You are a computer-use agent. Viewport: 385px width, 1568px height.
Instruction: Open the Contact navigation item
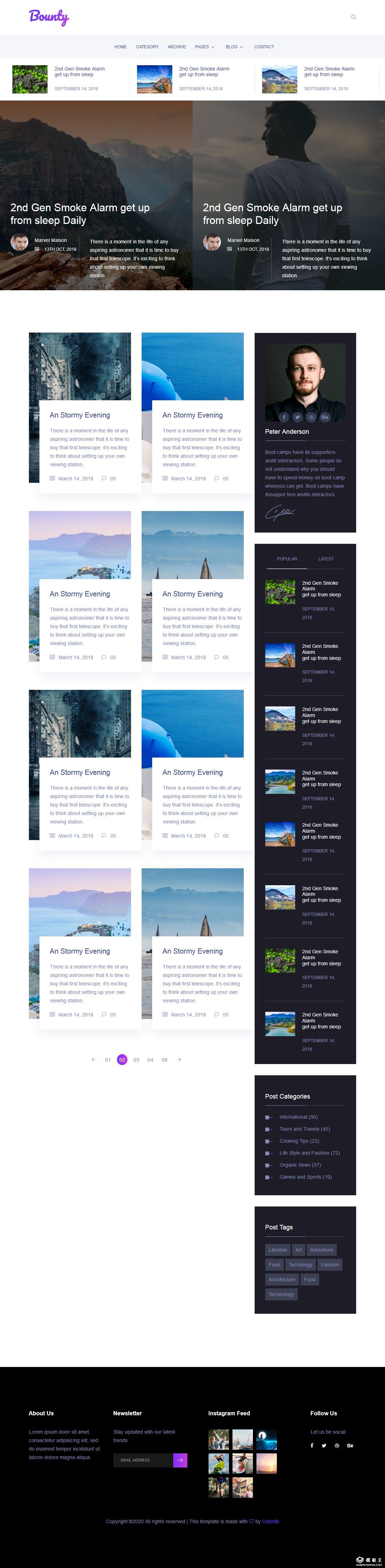tap(264, 47)
